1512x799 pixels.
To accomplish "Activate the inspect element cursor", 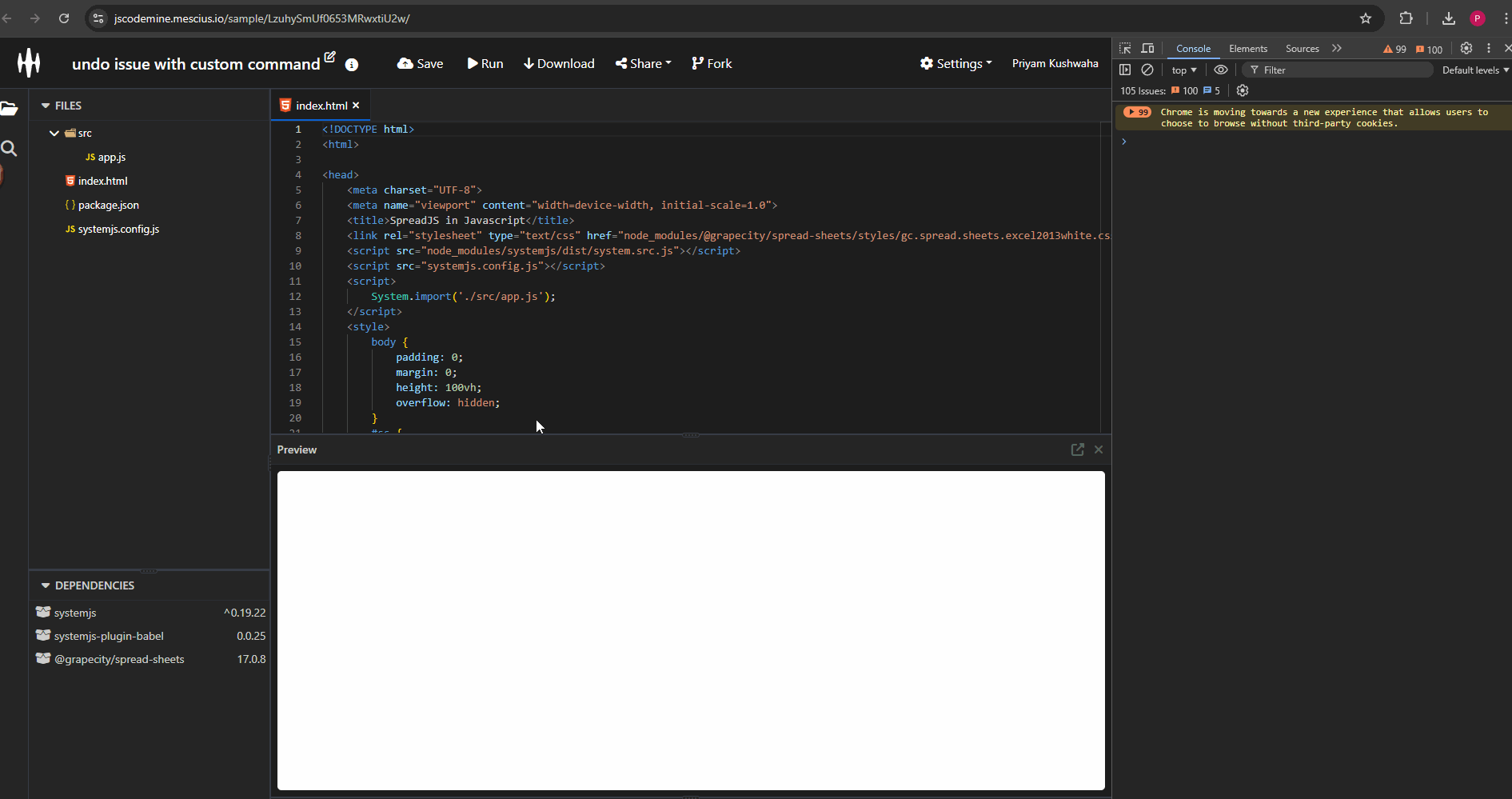I will coord(1125,48).
